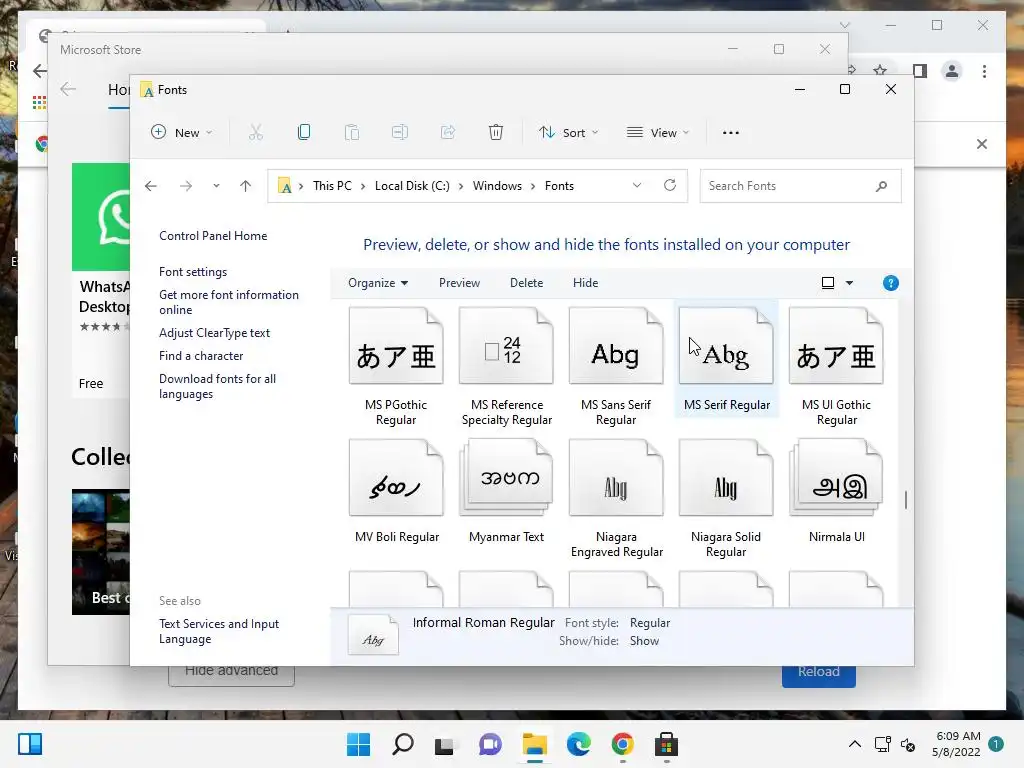Open the New dropdown in toolbar
This screenshot has width=1024, height=768.
(182, 133)
